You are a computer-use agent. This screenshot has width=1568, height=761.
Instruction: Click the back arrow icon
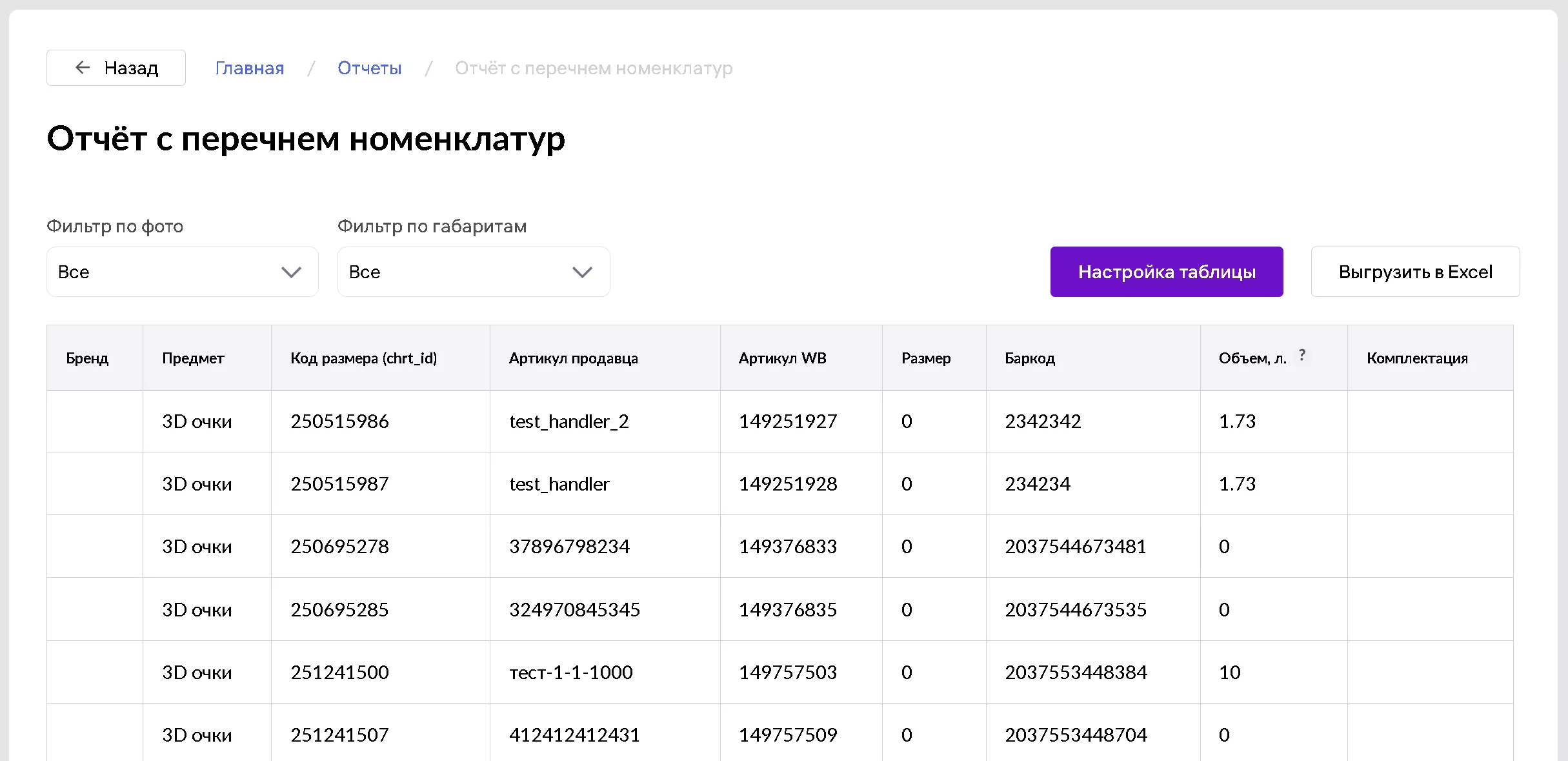pyautogui.click(x=83, y=68)
